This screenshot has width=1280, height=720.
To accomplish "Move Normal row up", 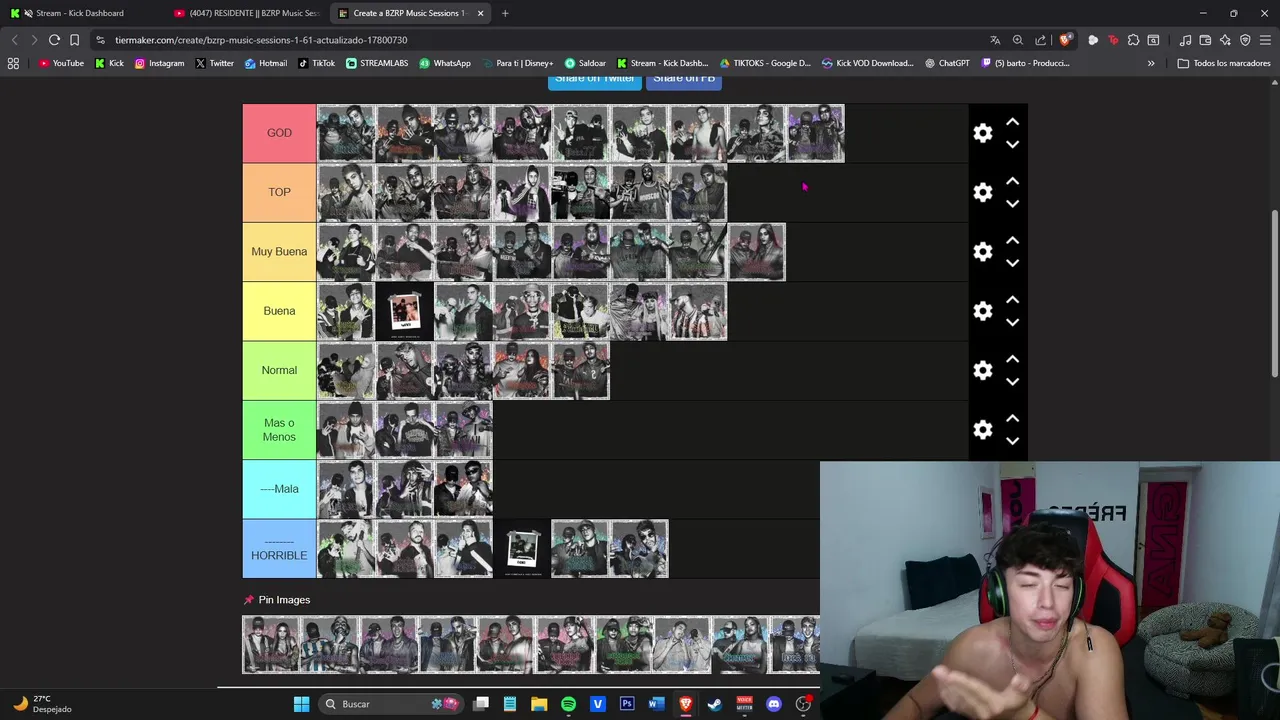I will [x=1012, y=359].
